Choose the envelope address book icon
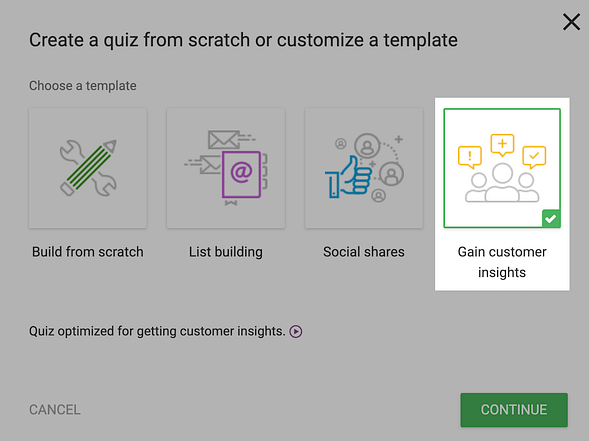The image size is (589, 441). tap(226, 168)
